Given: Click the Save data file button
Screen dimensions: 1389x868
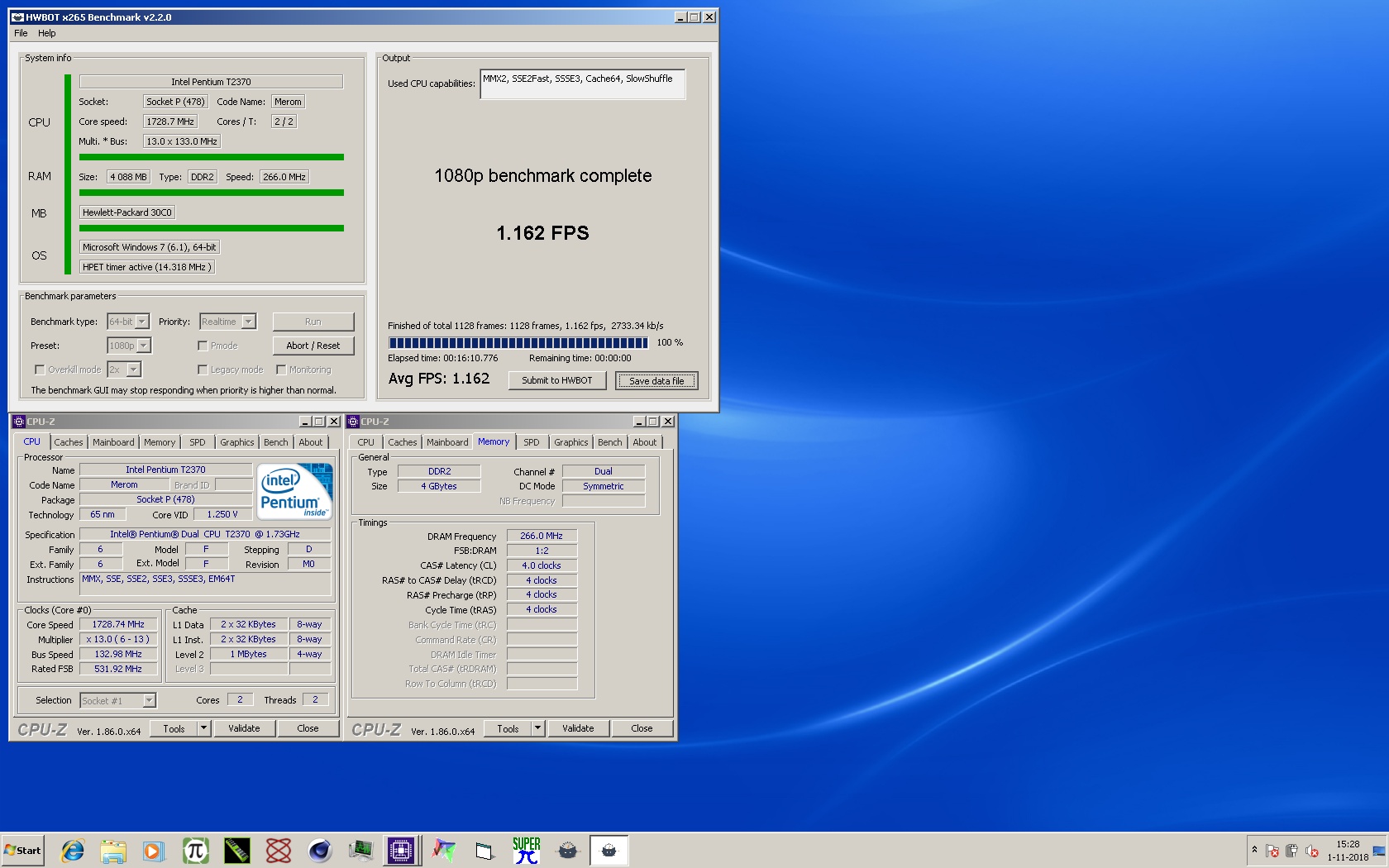Looking at the screenshot, I should pyautogui.click(x=656, y=381).
